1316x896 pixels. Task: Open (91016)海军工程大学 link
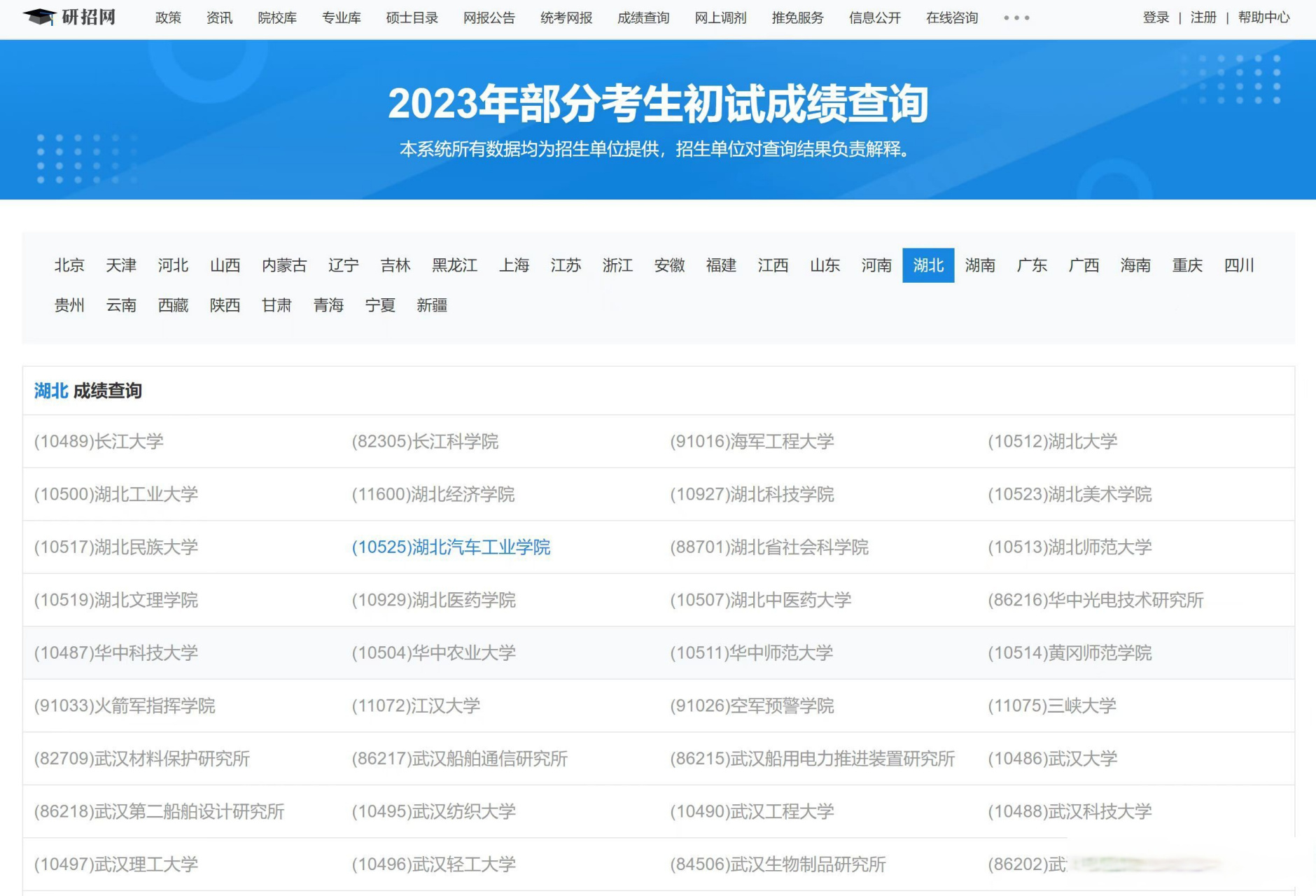pyautogui.click(x=752, y=442)
